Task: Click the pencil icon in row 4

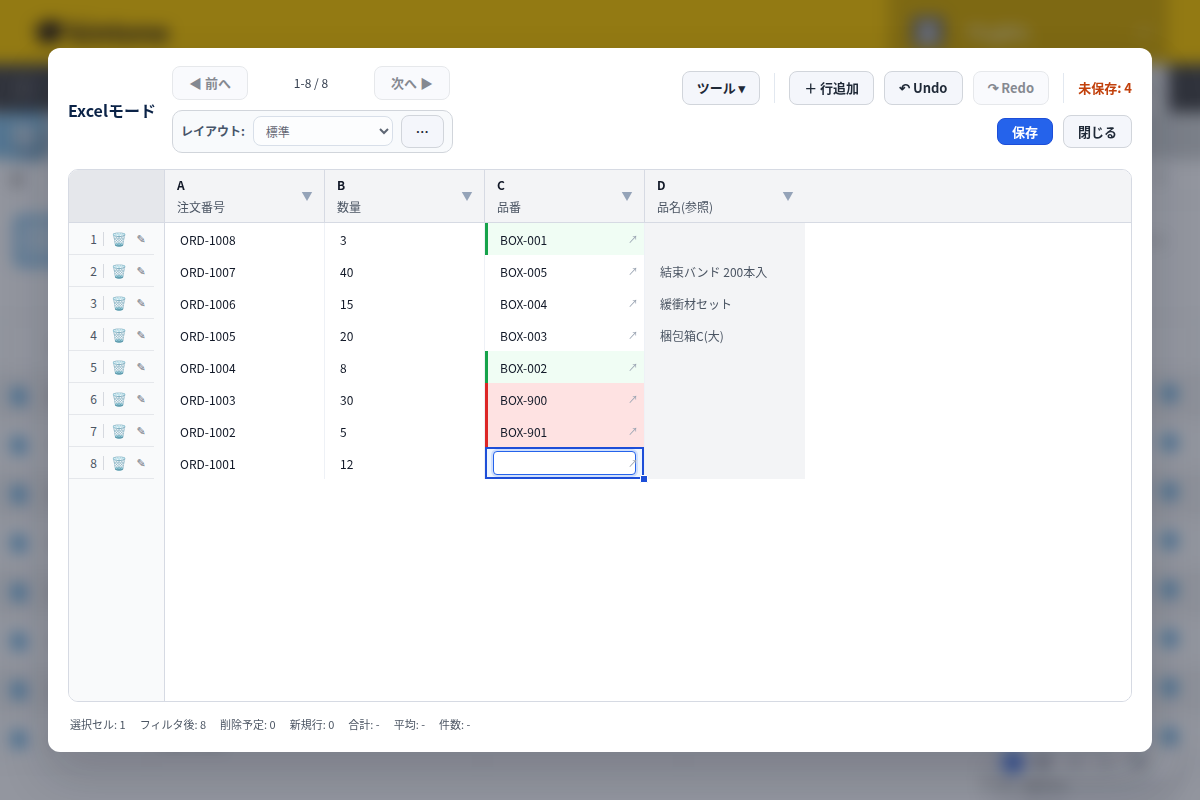Action: pyautogui.click(x=141, y=335)
